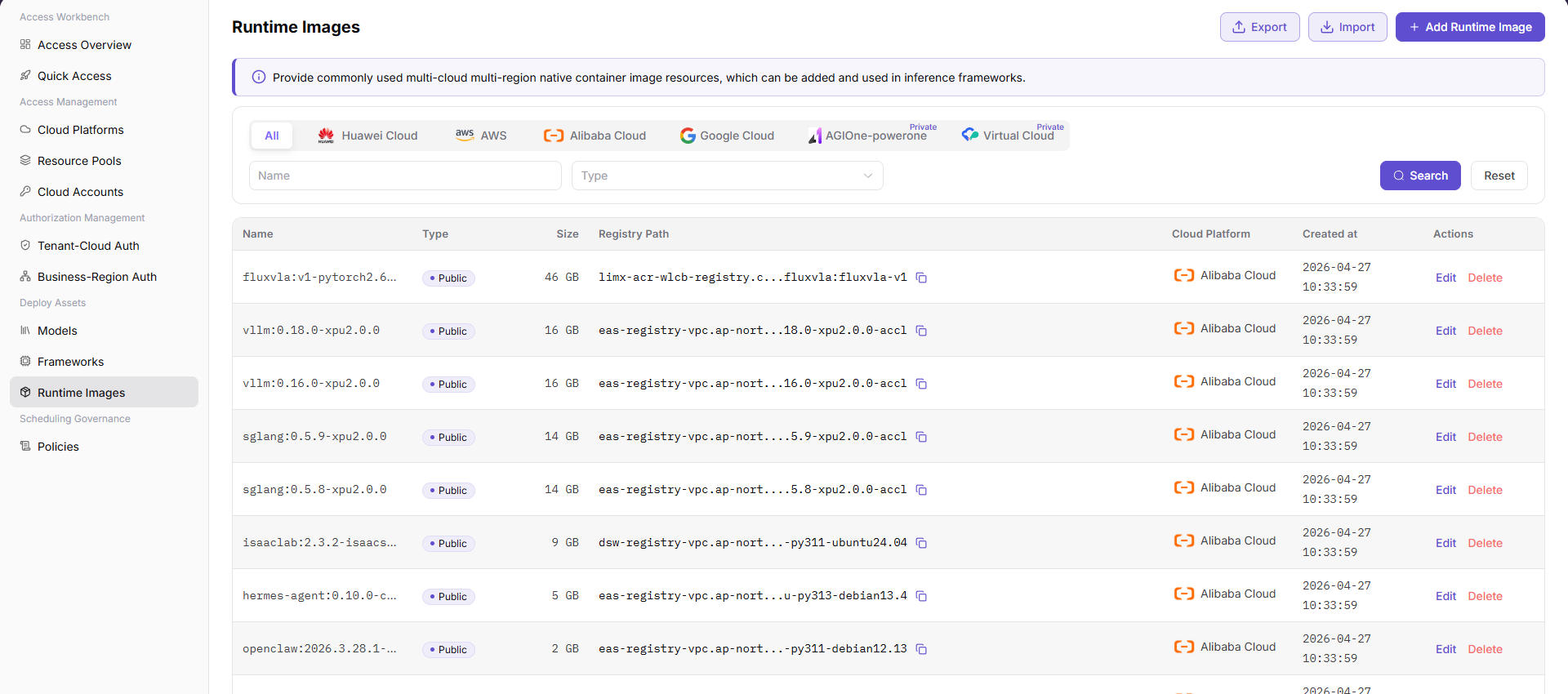Delete the sglang:0.5.8-xpu2.0.0 image
This screenshot has height=694, width=1568.
1485,490
